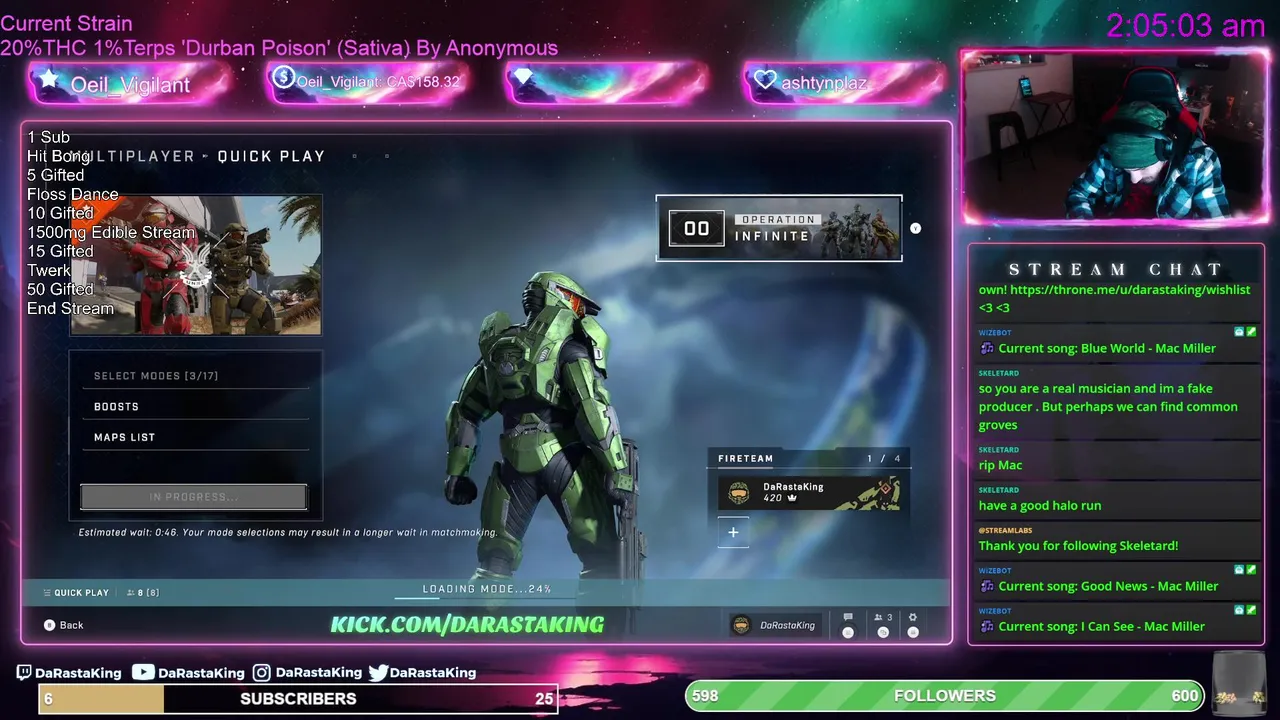Click the Twitter bird icon
Viewport: 1280px width, 720px height.
(378, 673)
